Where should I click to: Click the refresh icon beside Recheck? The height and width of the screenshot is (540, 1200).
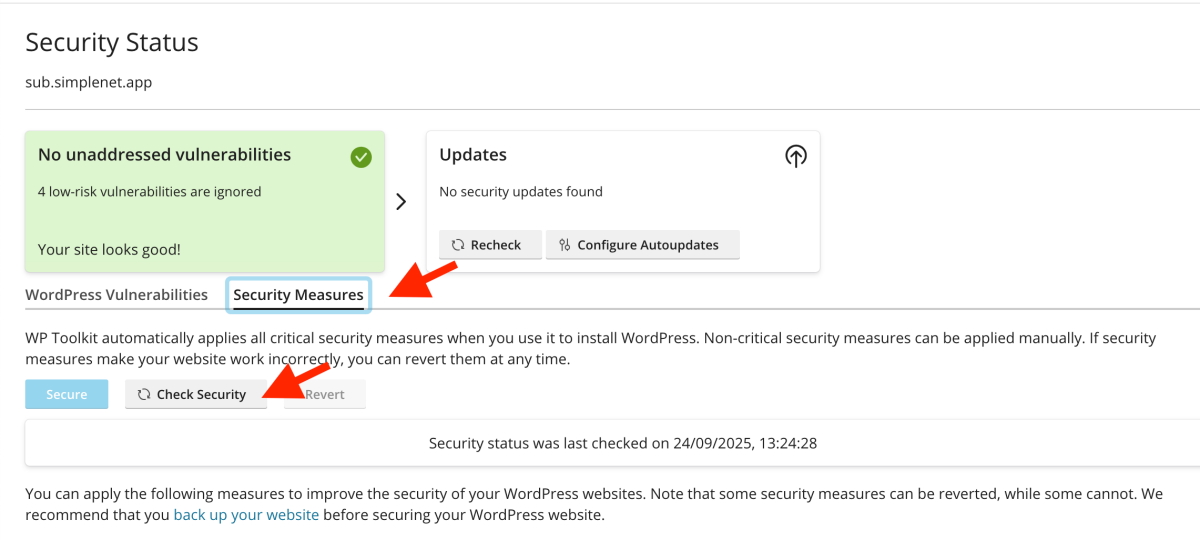458,245
